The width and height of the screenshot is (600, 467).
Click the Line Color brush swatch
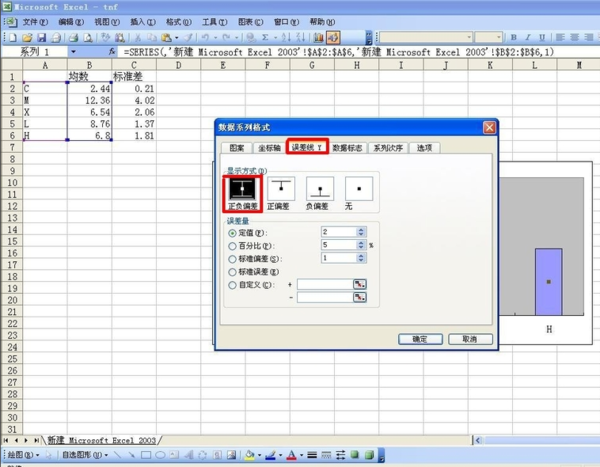pyautogui.click(x=271, y=455)
